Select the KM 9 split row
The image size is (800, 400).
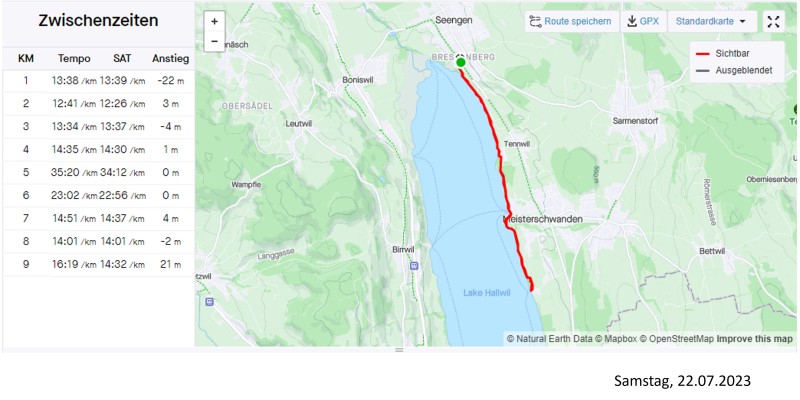coord(99,264)
